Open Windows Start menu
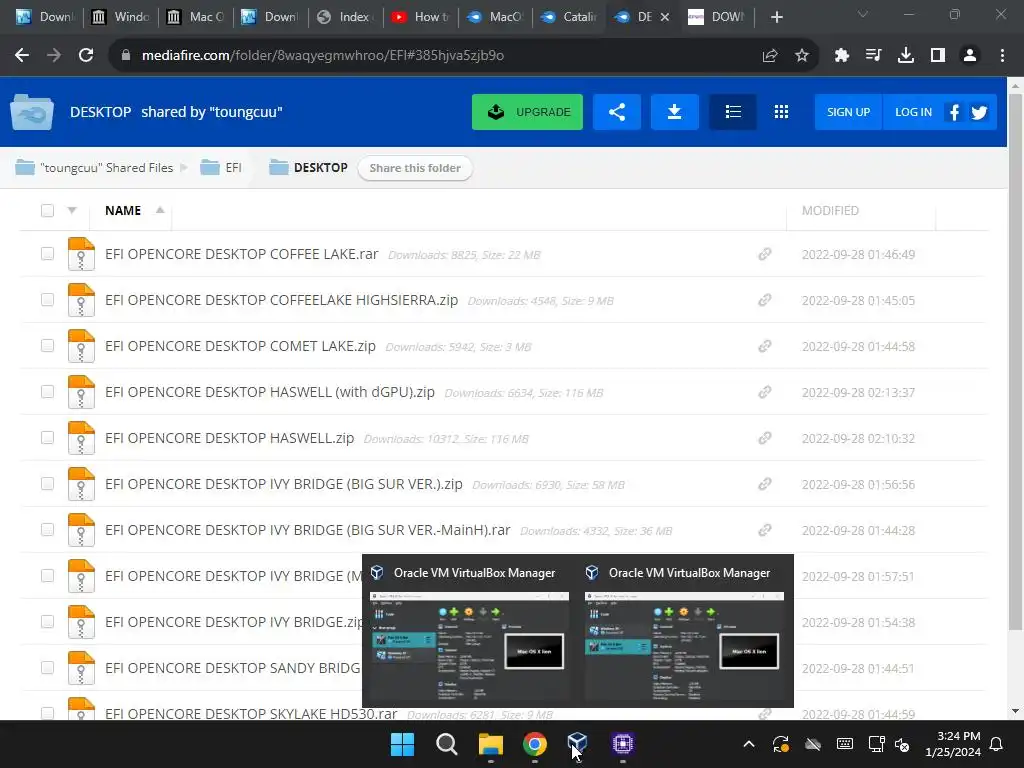Viewport: 1024px width, 768px height. pos(402,744)
